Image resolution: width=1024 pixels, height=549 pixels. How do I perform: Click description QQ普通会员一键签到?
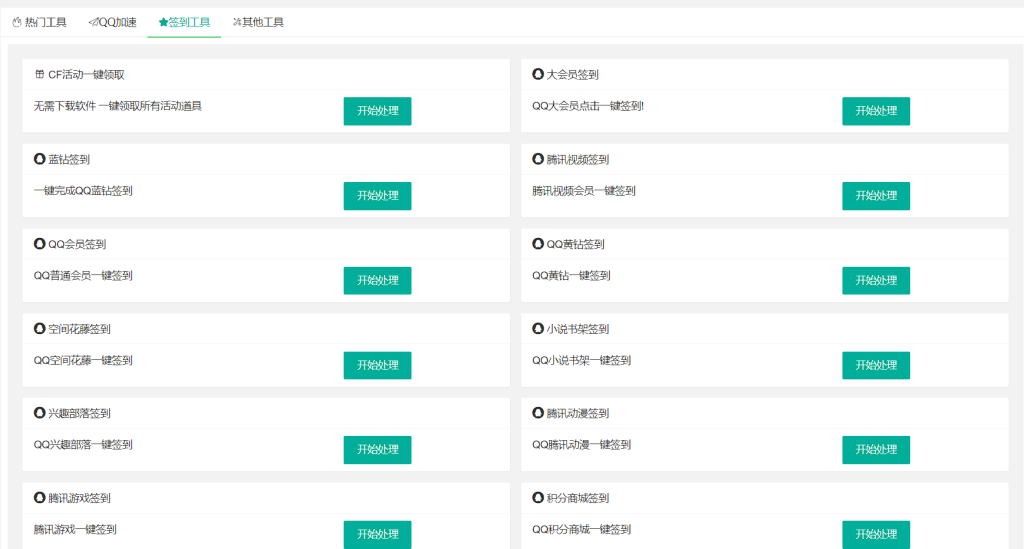click(x=83, y=275)
